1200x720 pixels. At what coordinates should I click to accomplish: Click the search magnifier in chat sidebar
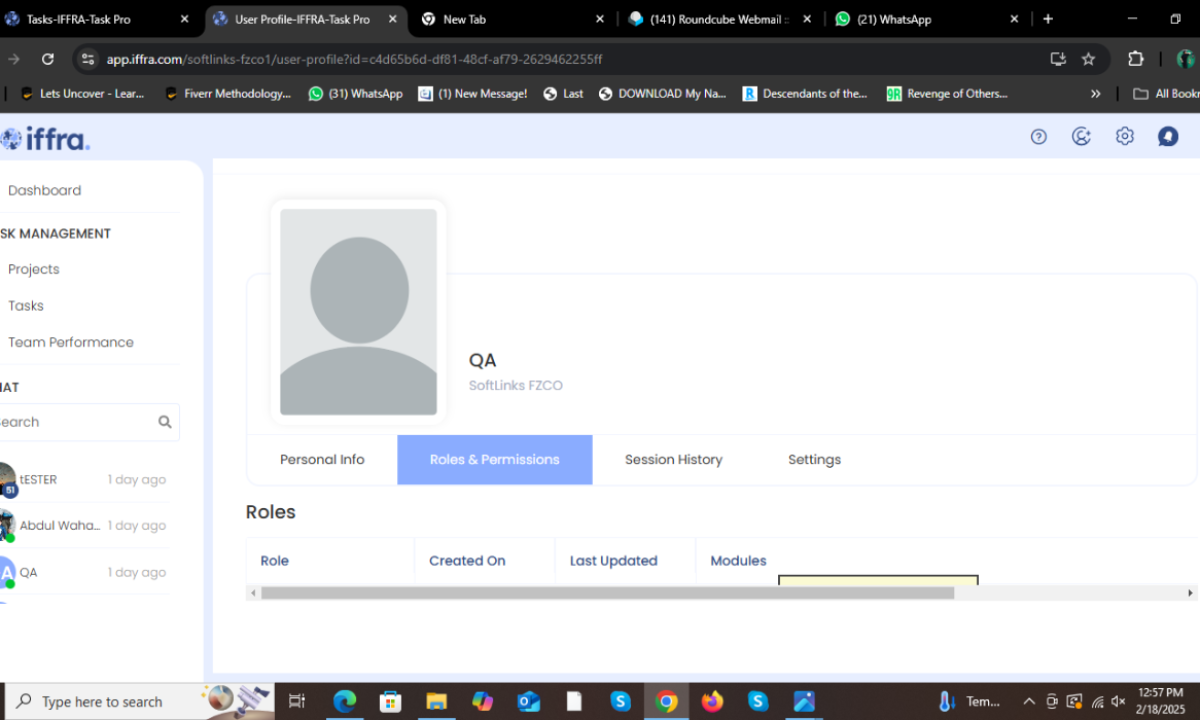tap(165, 422)
